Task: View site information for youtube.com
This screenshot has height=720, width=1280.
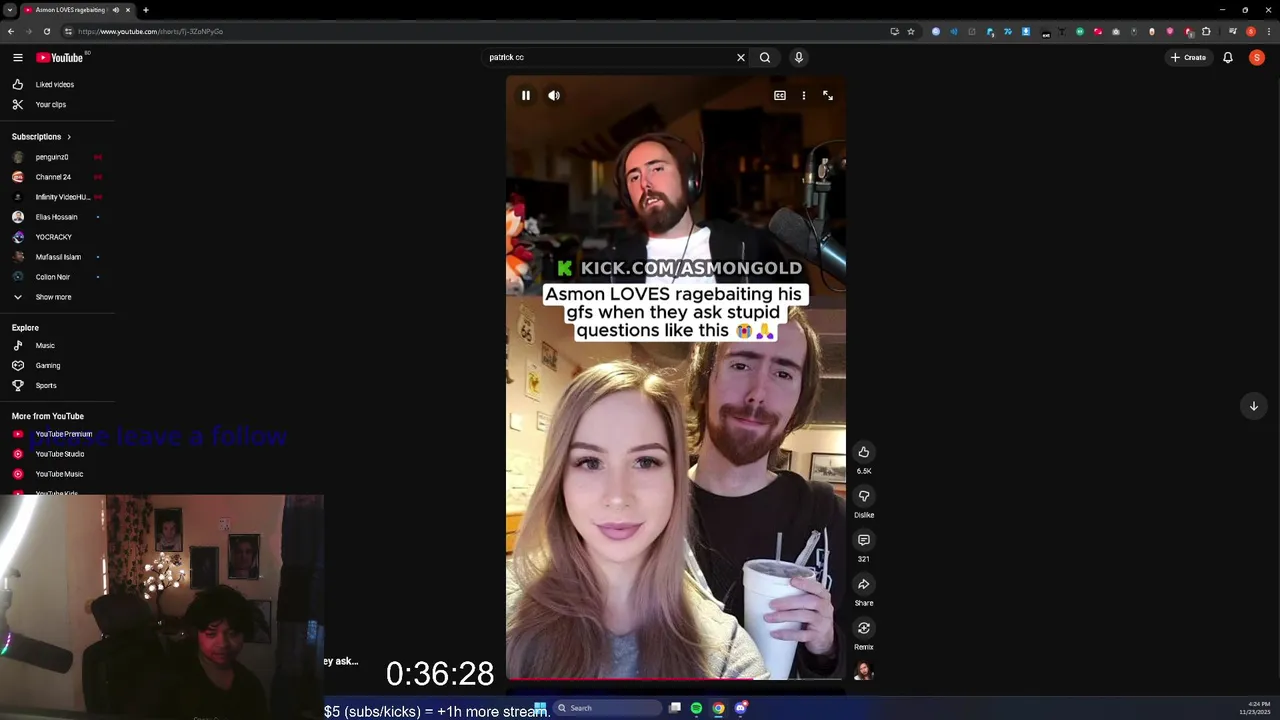Action: pyautogui.click(x=67, y=31)
